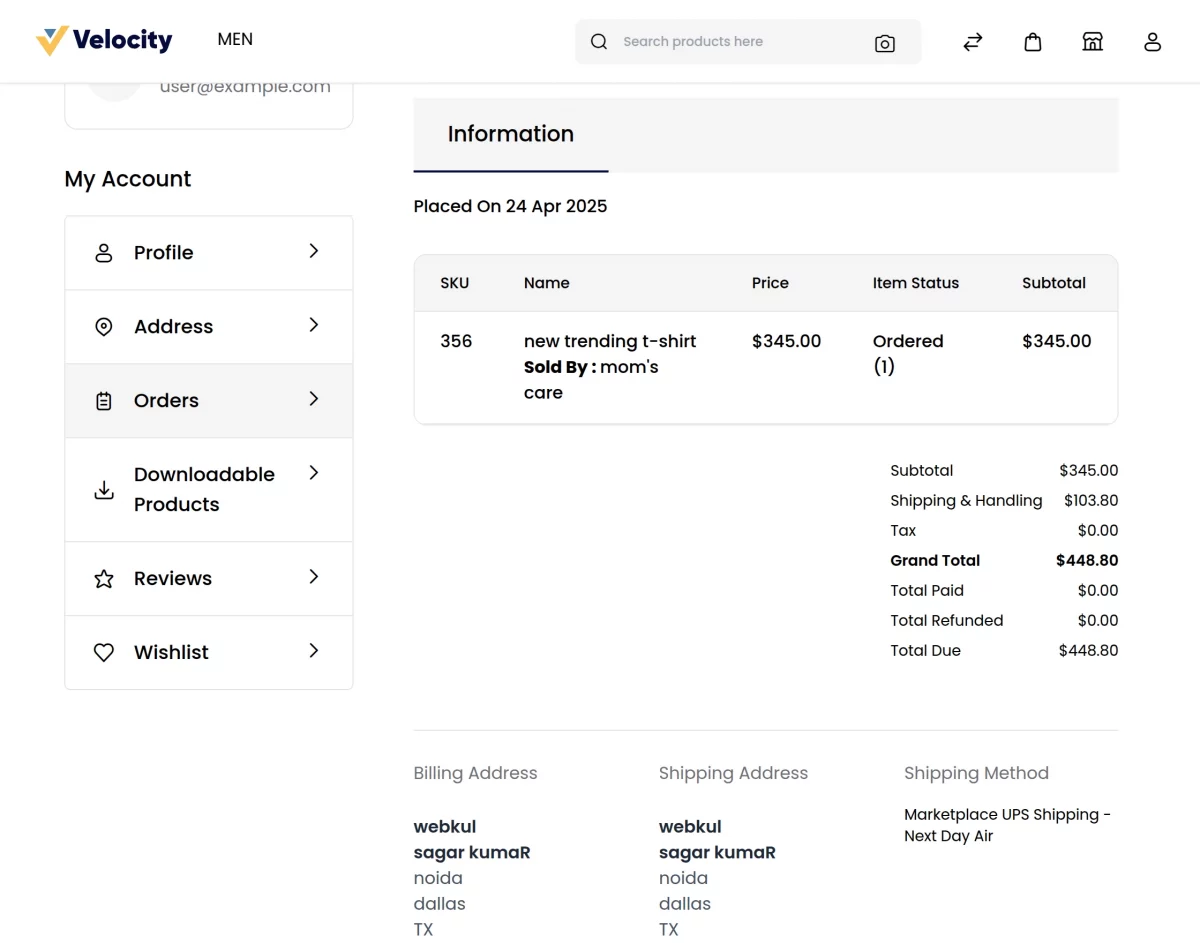Click the camera icon for image search
1200x943 pixels.
(x=884, y=43)
